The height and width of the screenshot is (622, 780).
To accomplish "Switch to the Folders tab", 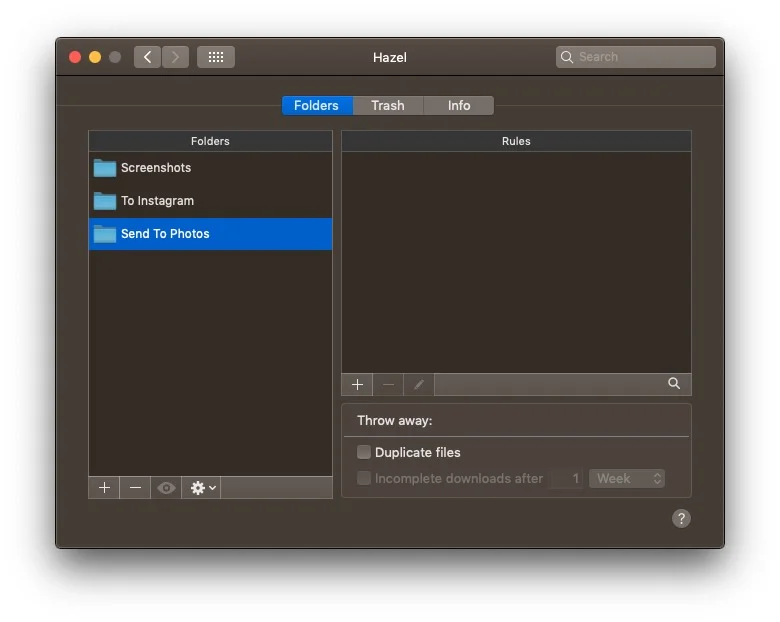I will (317, 105).
